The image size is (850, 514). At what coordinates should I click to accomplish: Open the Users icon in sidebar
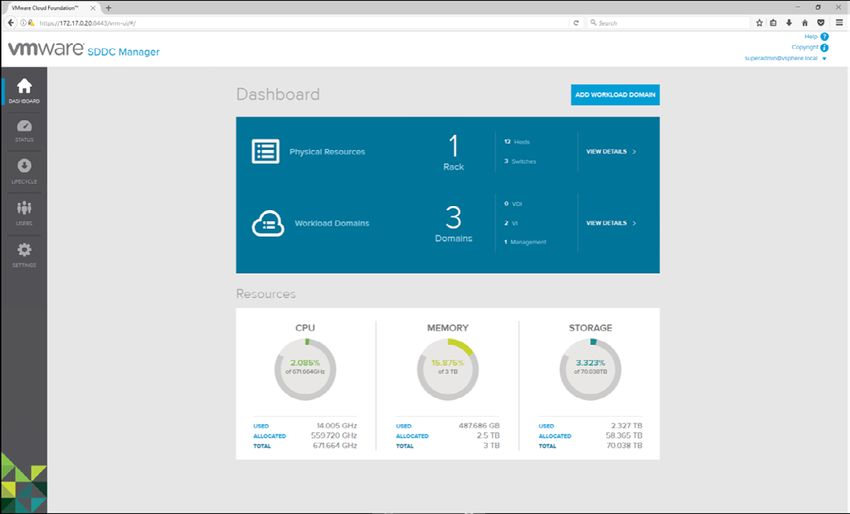[x=24, y=208]
